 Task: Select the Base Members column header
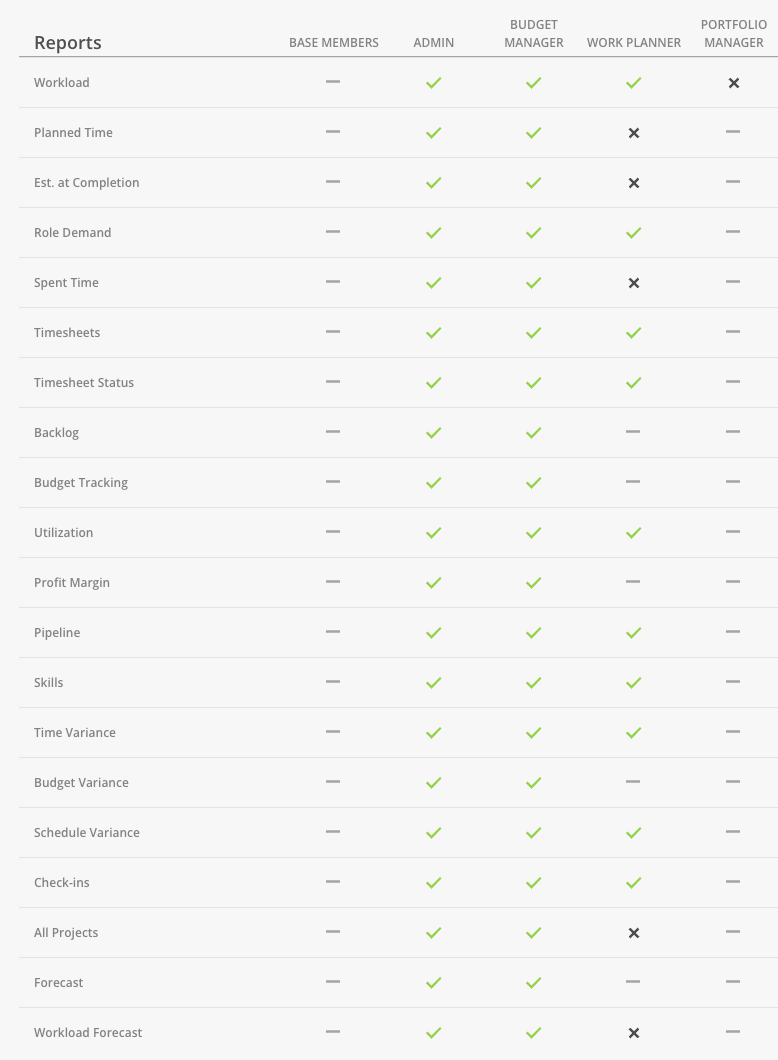[x=333, y=43]
